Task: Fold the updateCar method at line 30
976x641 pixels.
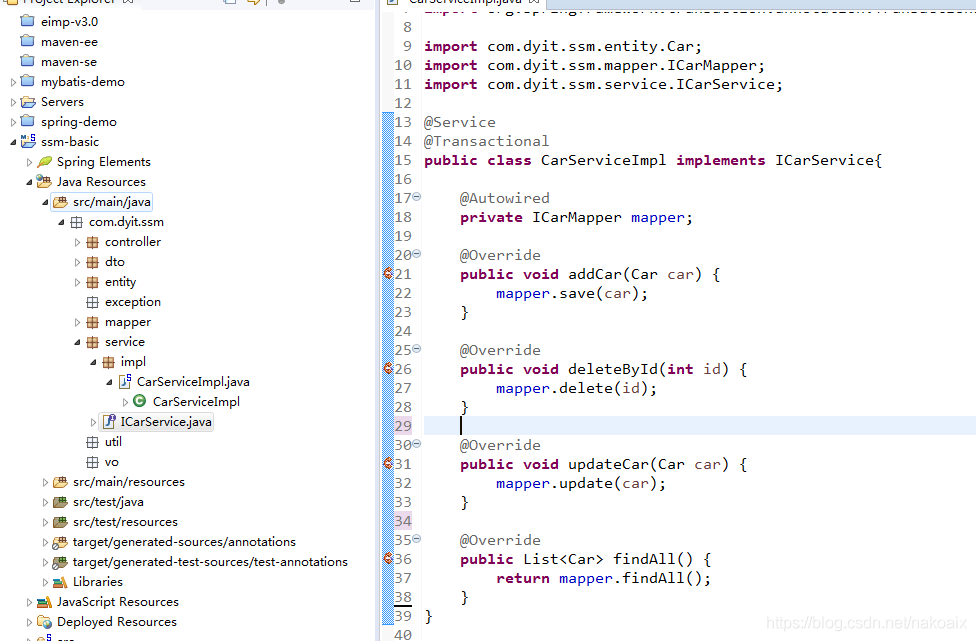Action: (417, 444)
